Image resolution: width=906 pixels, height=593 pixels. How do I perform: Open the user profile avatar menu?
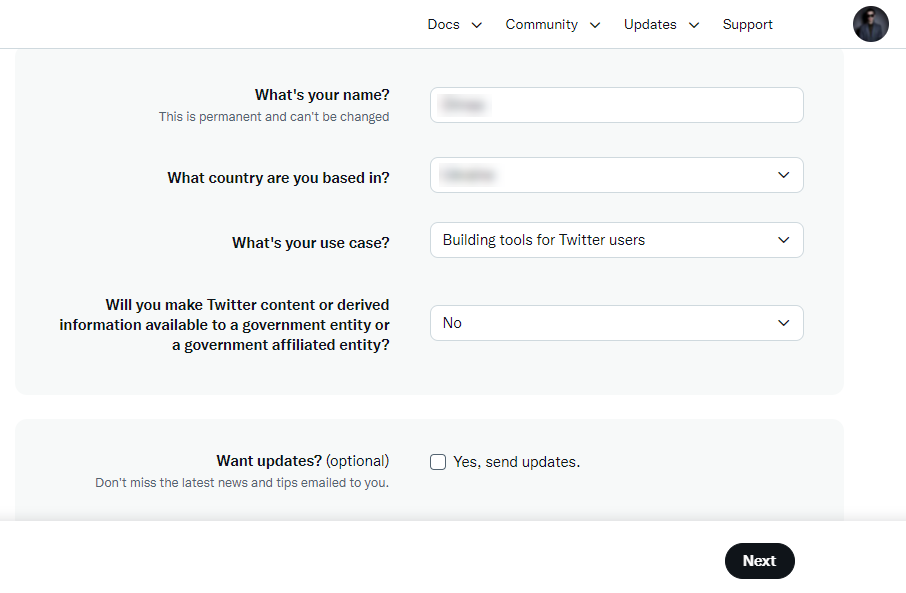(x=870, y=24)
